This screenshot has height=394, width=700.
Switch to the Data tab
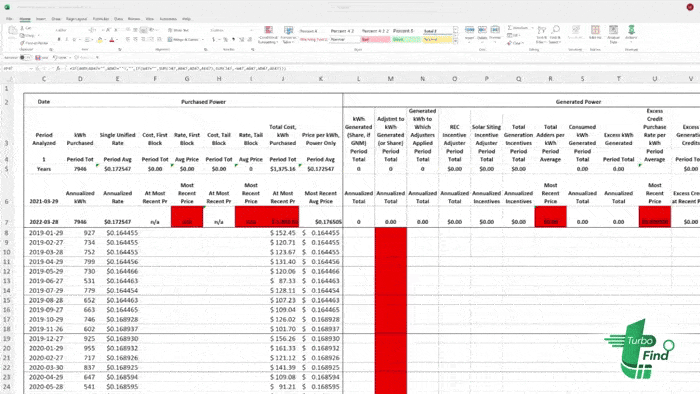click(x=118, y=19)
